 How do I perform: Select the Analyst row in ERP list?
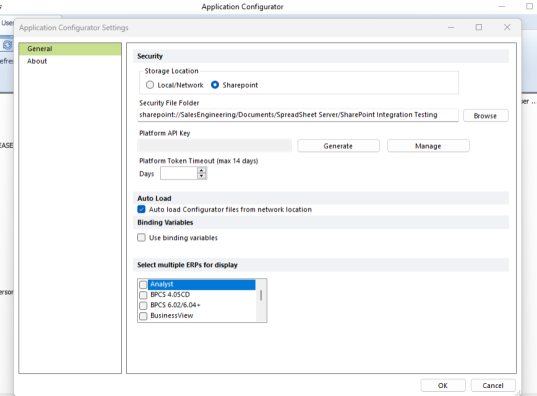(x=202, y=284)
